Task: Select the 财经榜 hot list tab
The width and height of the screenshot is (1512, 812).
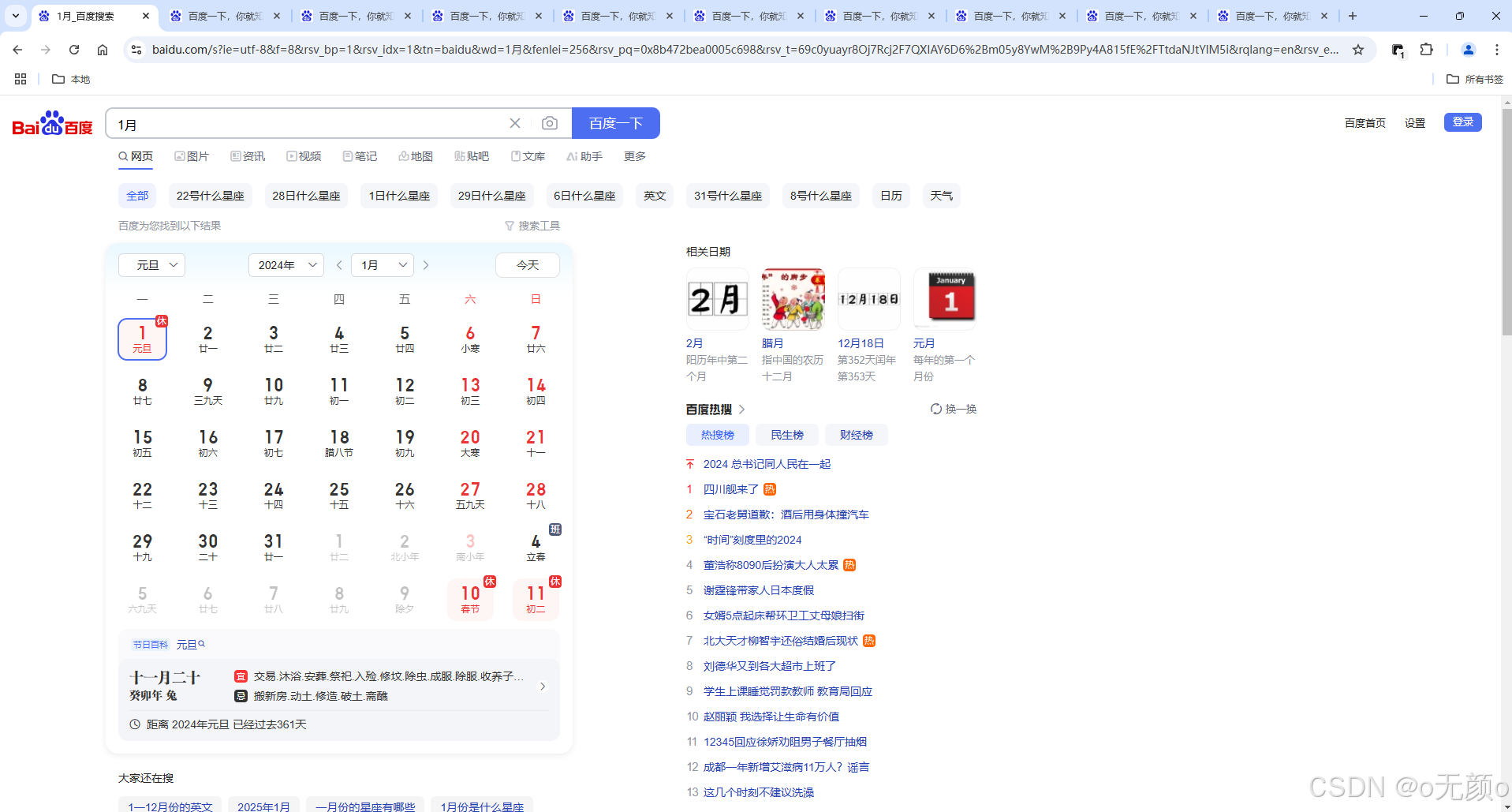Action: (857, 435)
